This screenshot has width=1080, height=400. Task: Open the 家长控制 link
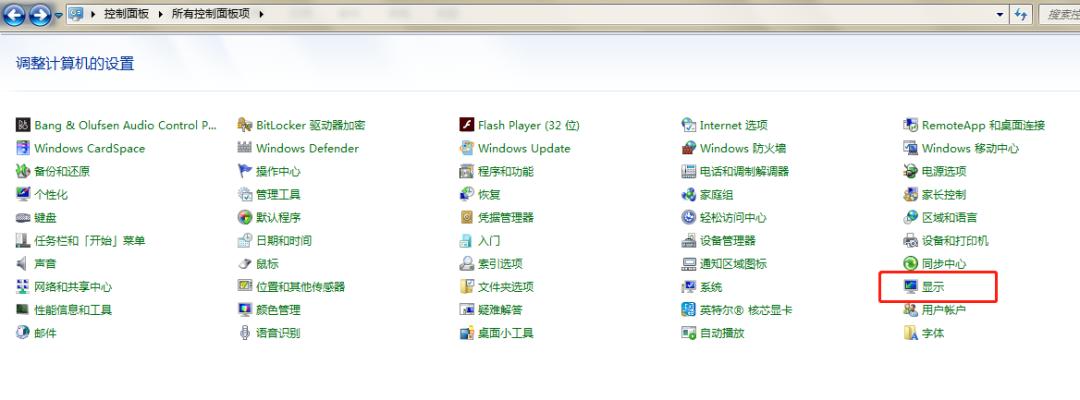coord(944,195)
